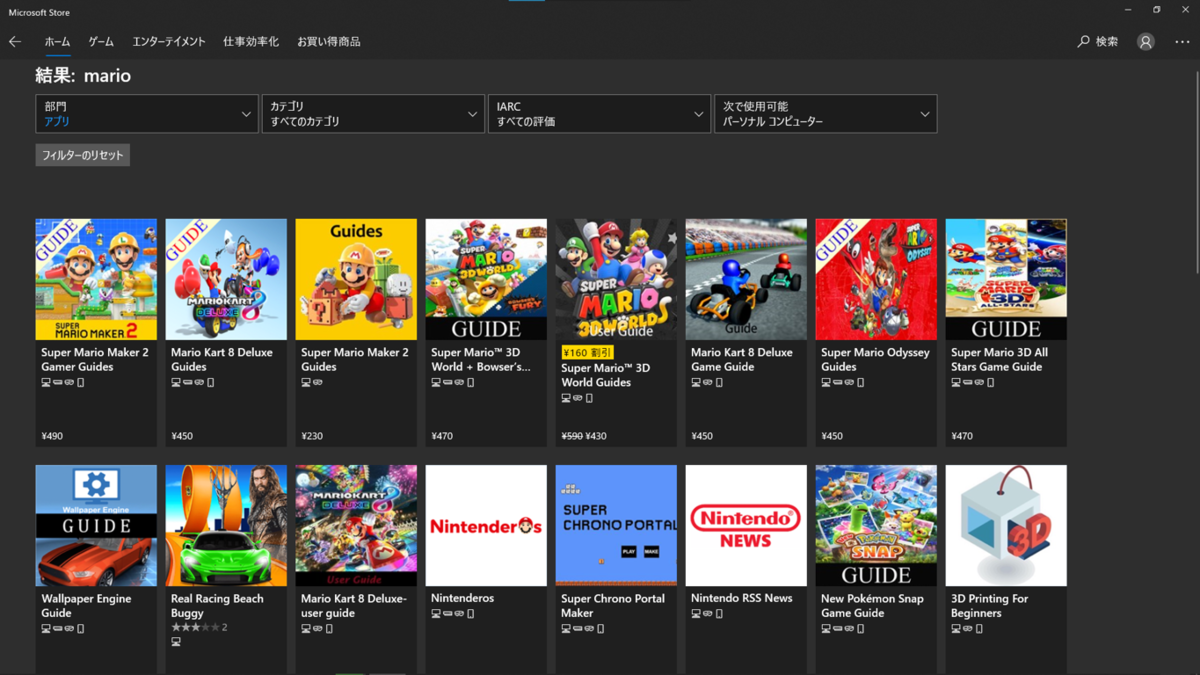Open Mario Kart 8 Deluxe Guides thumbnail
This screenshot has height=675, width=1200.
pos(226,279)
